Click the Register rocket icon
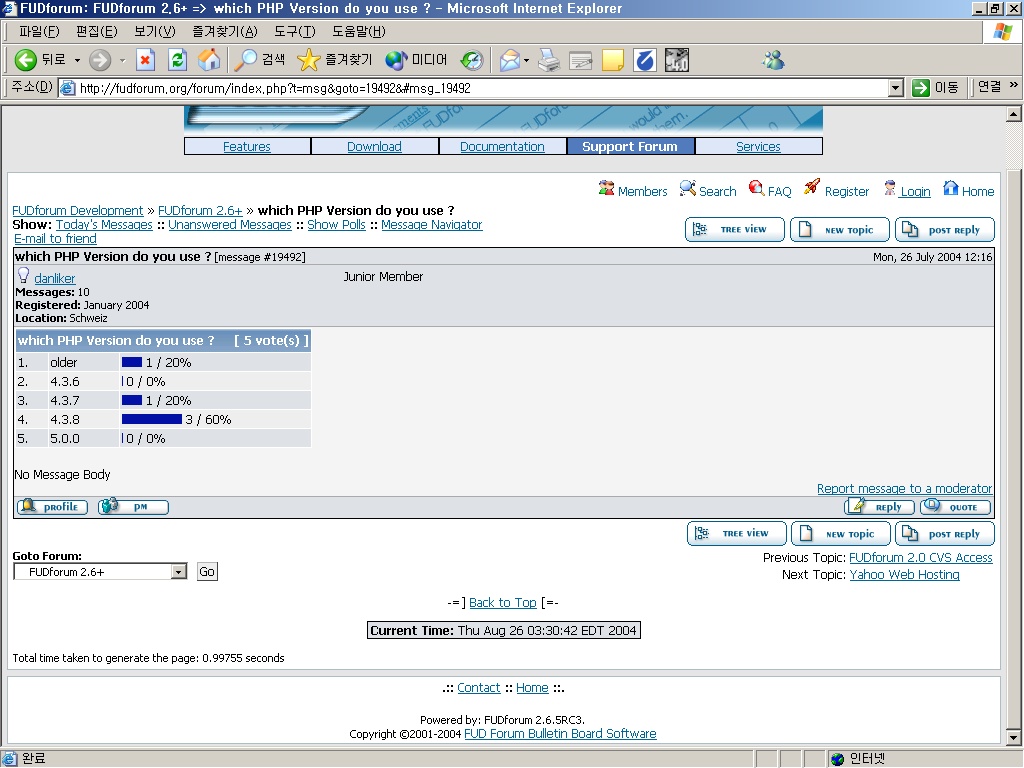The width and height of the screenshot is (1024, 768). (x=812, y=187)
